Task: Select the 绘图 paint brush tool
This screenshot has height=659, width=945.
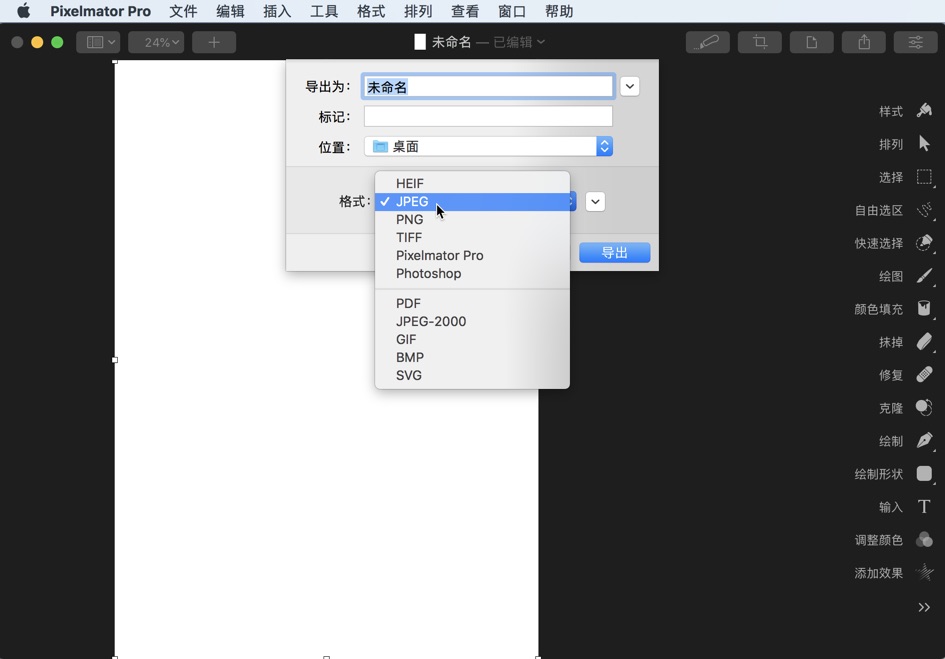Action: point(924,276)
